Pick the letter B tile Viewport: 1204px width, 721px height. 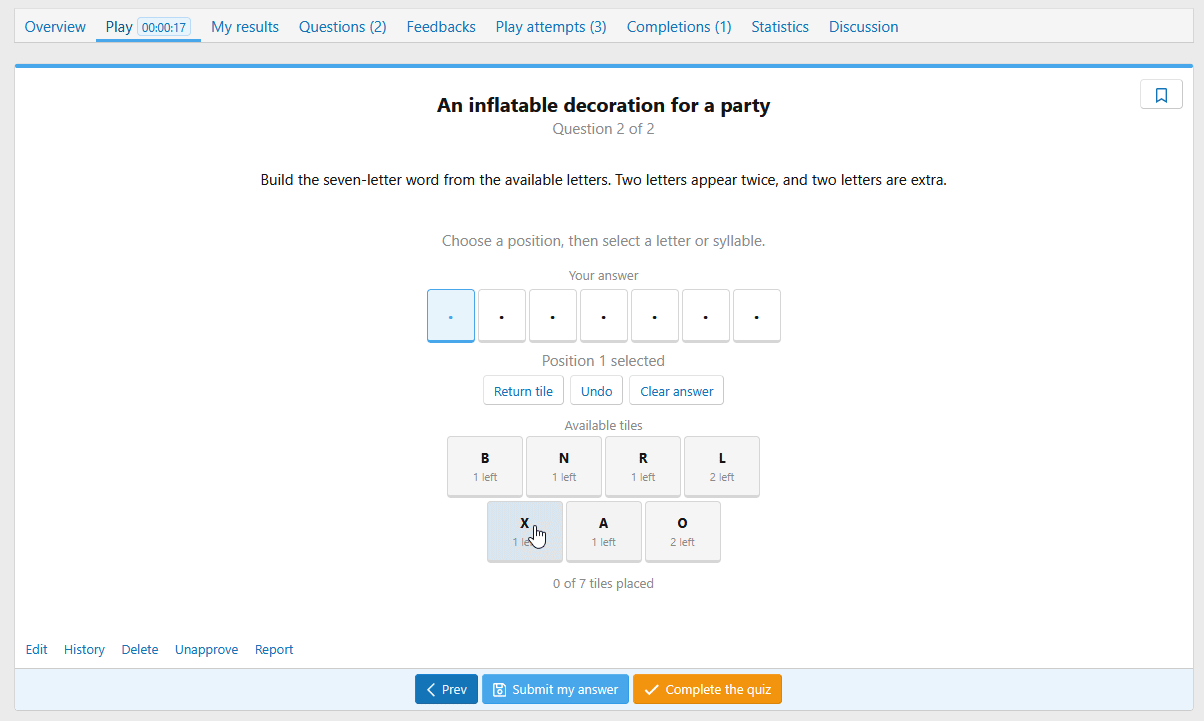coord(485,466)
